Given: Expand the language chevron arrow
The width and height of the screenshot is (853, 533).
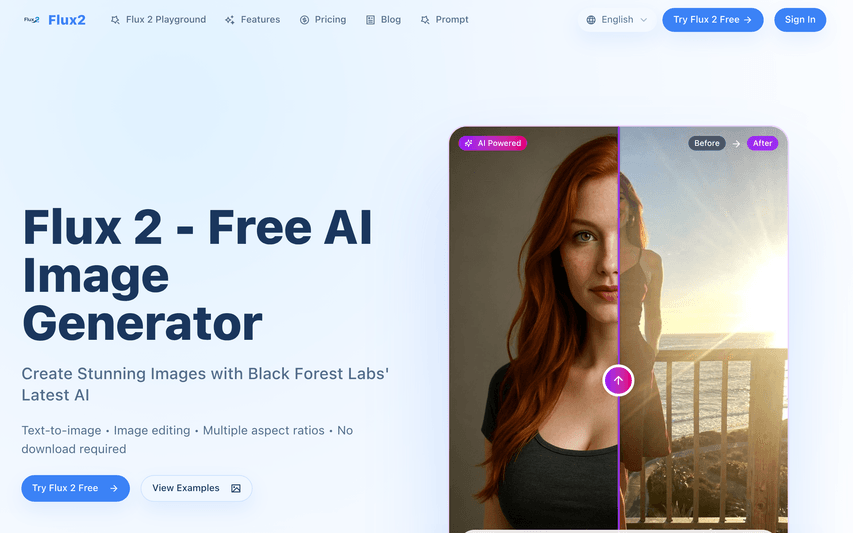Looking at the screenshot, I should (x=644, y=20).
